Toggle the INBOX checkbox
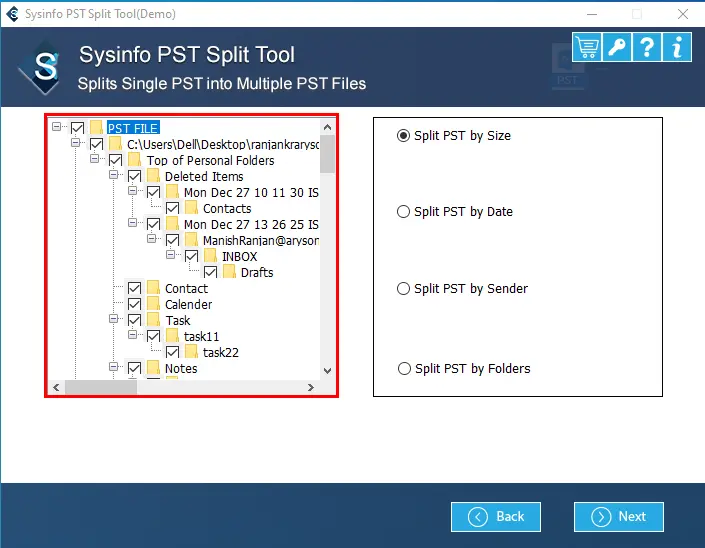705x548 pixels. click(x=192, y=256)
